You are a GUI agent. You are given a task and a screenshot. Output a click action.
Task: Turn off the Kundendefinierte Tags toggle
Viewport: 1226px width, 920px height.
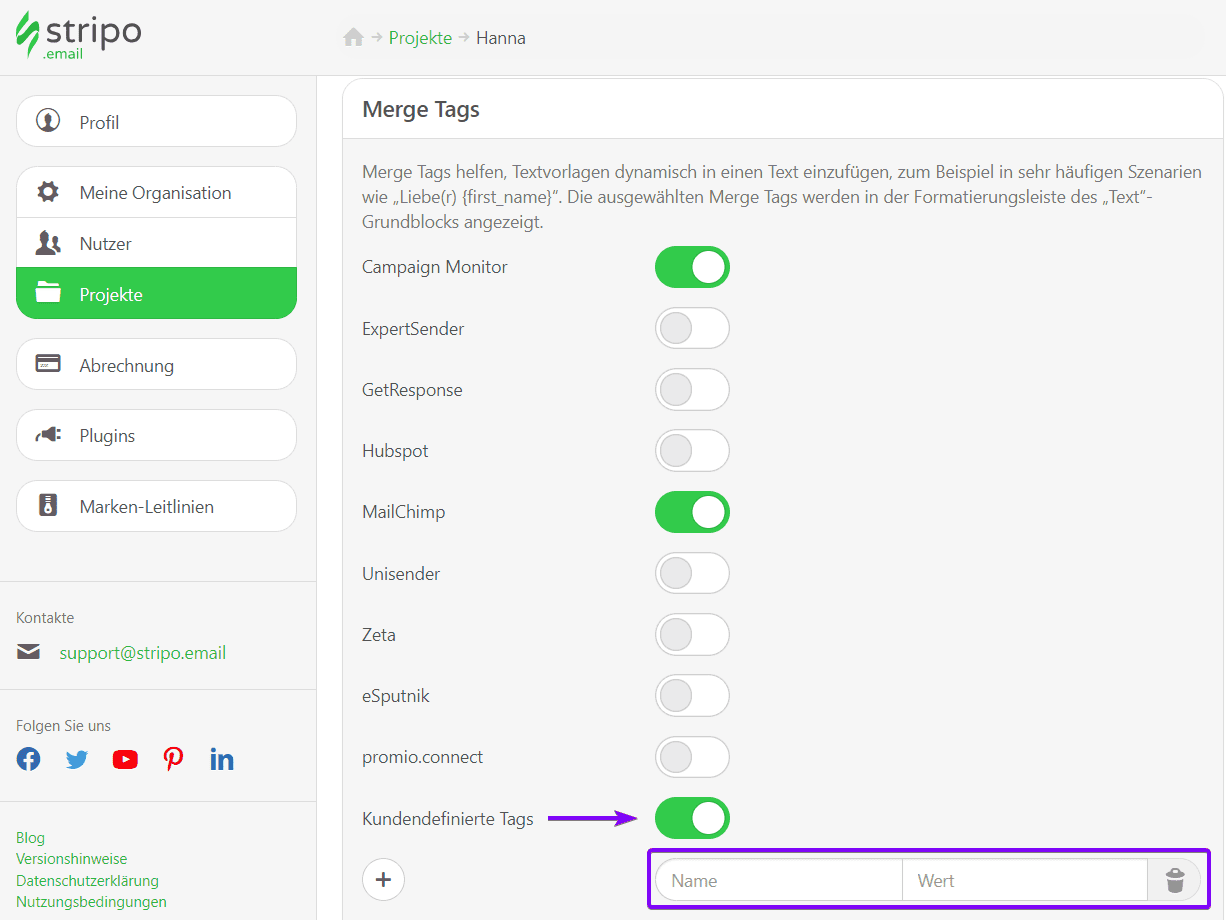pos(692,818)
